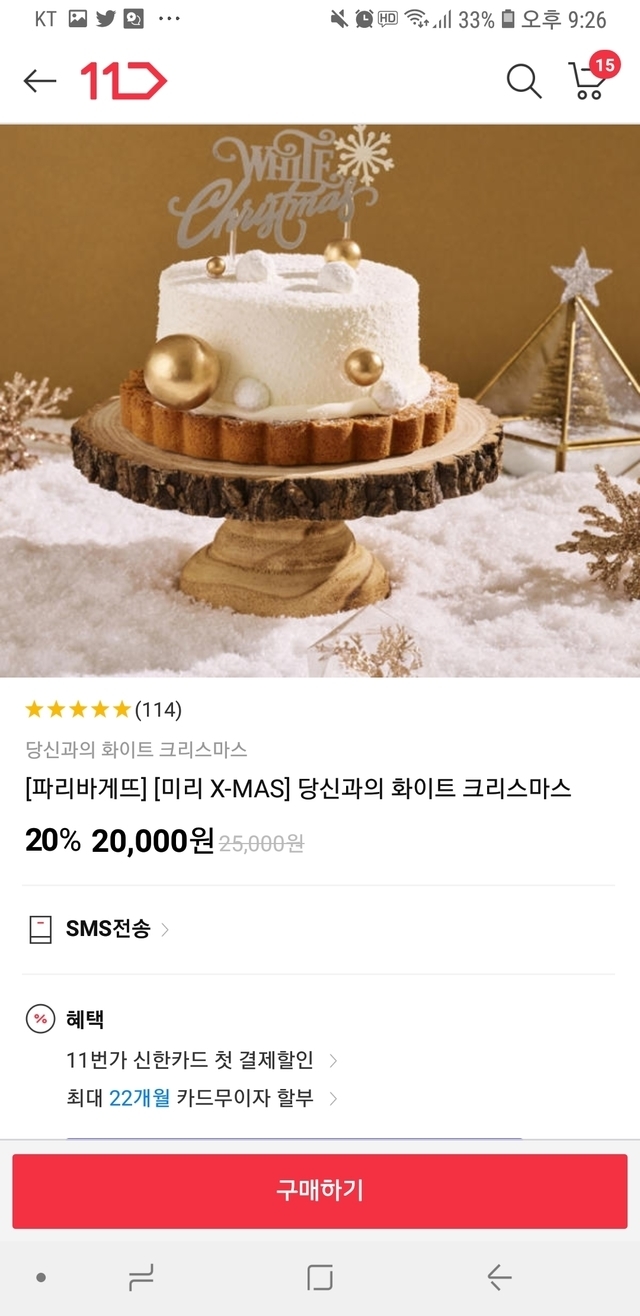Screen dimensions: 640x1316
Task: Tap the SMS전송 document icon
Action: (40, 929)
